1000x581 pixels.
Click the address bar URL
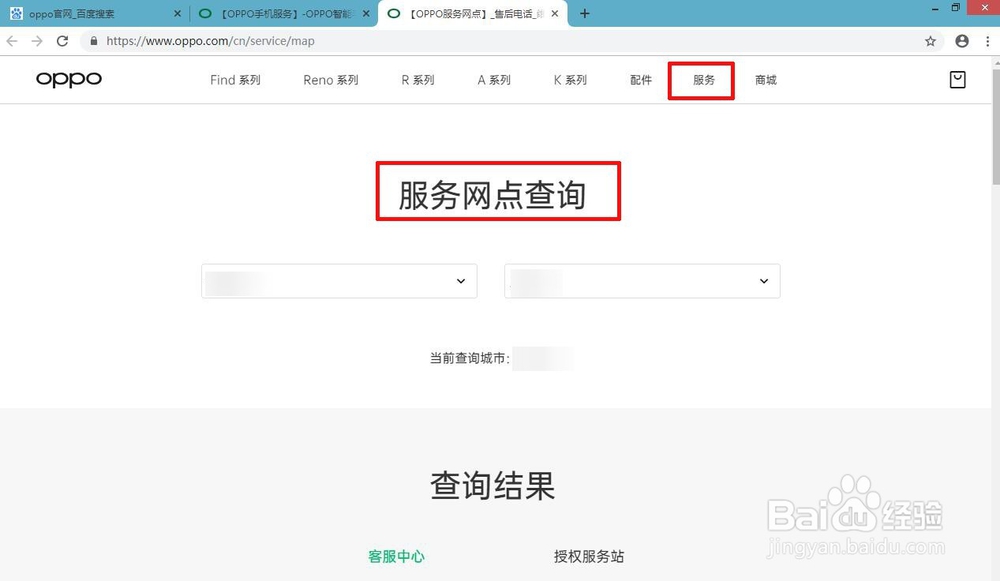210,41
